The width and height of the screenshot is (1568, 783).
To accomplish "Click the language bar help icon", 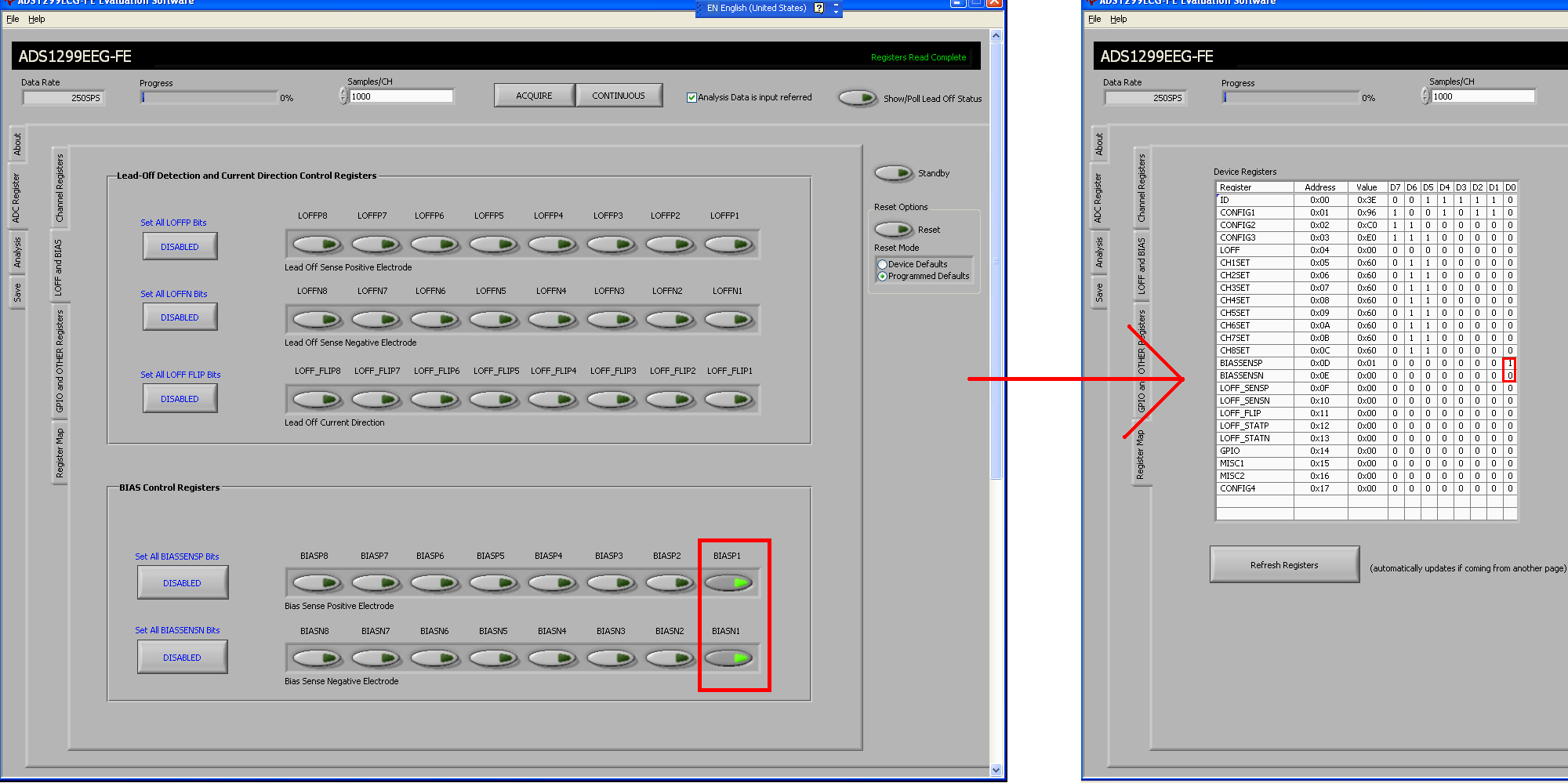I will pyautogui.click(x=818, y=8).
